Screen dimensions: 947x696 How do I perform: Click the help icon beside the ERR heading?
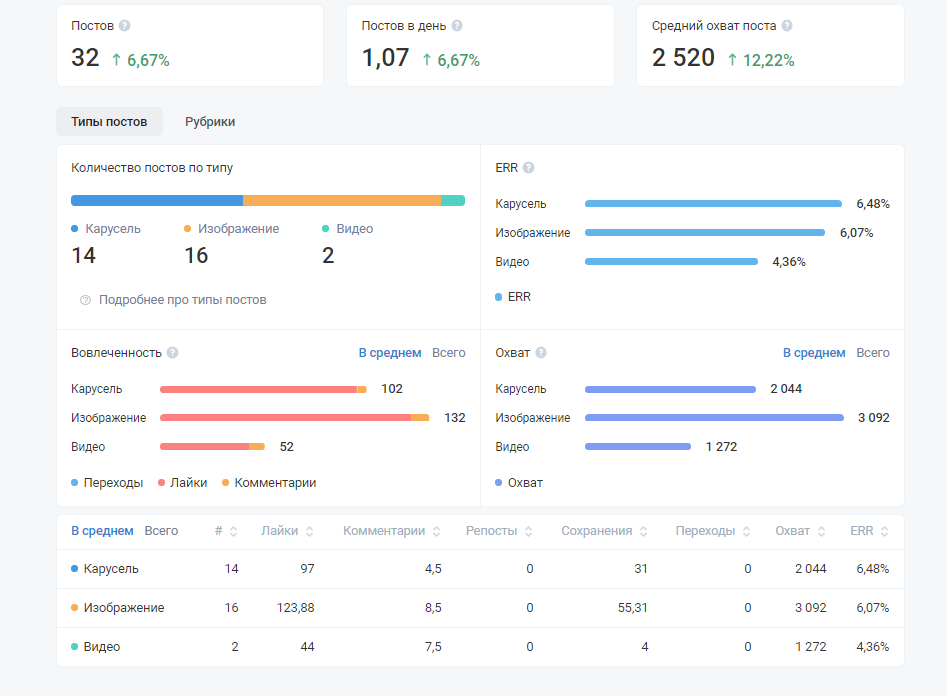tap(528, 167)
